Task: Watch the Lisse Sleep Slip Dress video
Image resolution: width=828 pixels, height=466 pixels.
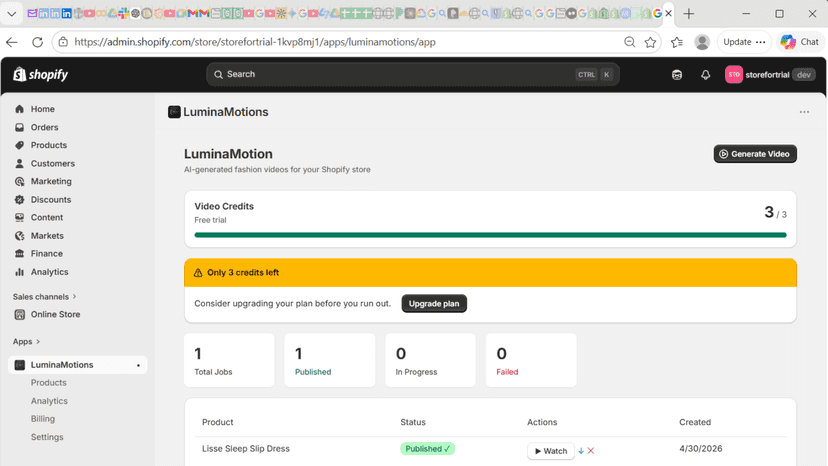Action: pyautogui.click(x=551, y=451)
